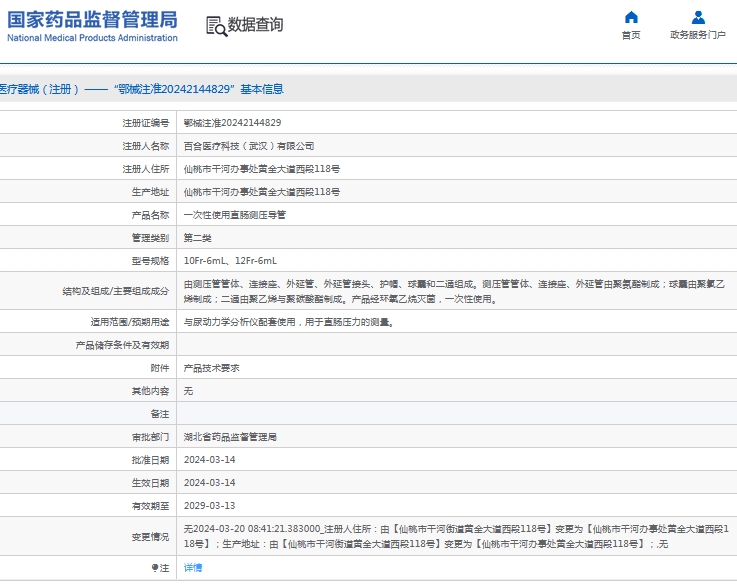Click management category value 第二类

click(197, 238)
